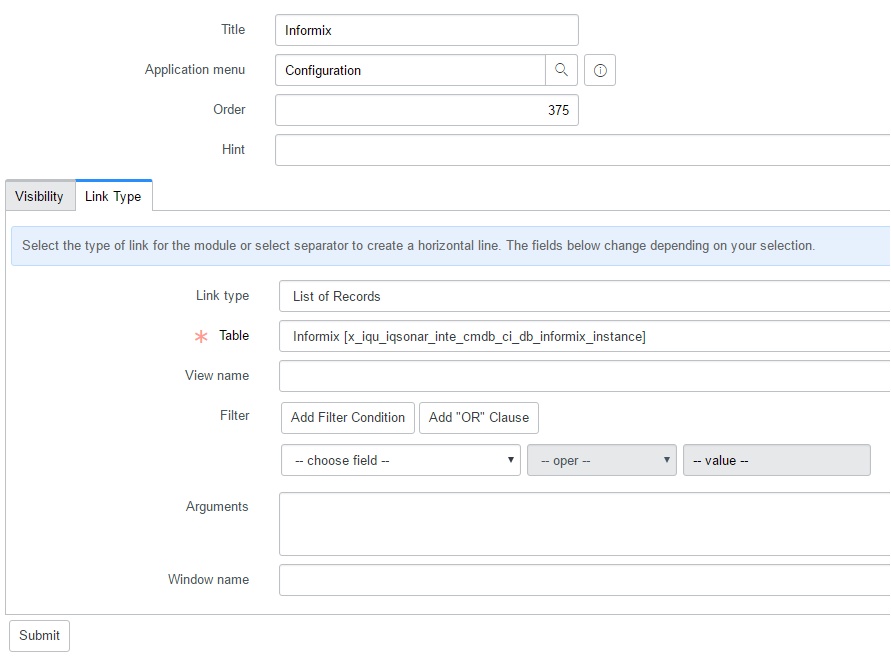Switch to the Visibility tab
The width and height of the screenshot is (891, 666).
point(39,196)
